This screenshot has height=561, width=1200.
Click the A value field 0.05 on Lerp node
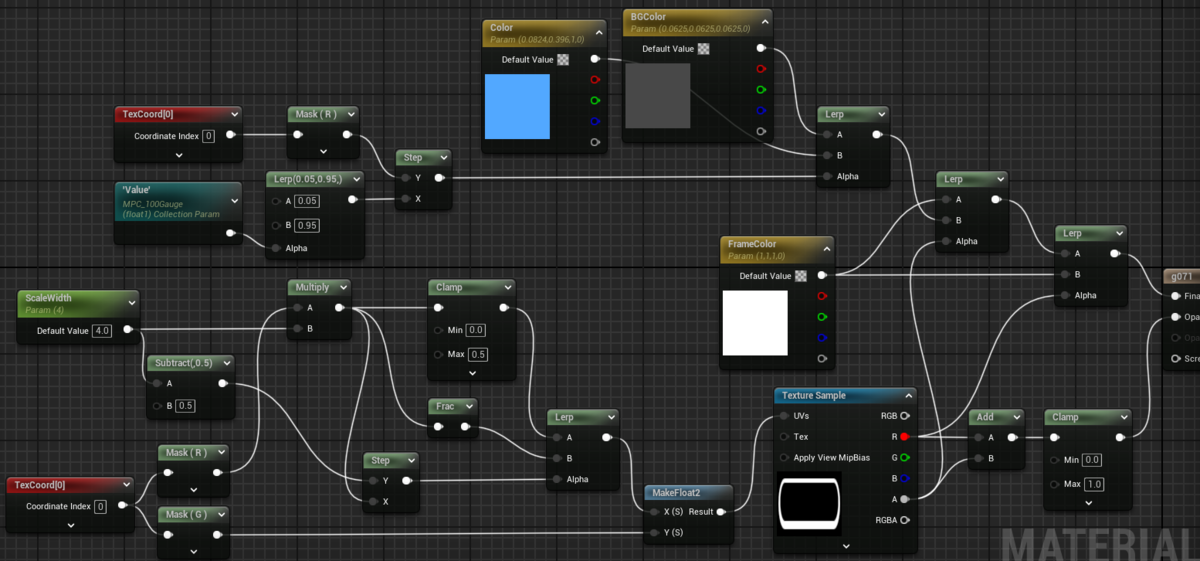(307, 201)
